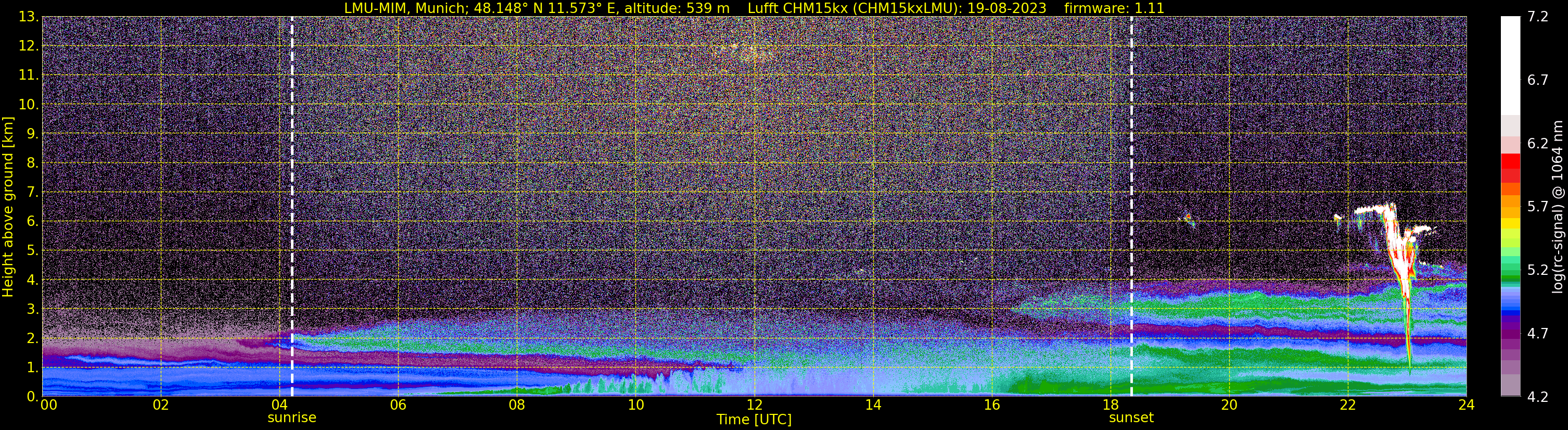Click the '02' tick on the time axis
1568x430 pixels.
[x=161, y=405]
